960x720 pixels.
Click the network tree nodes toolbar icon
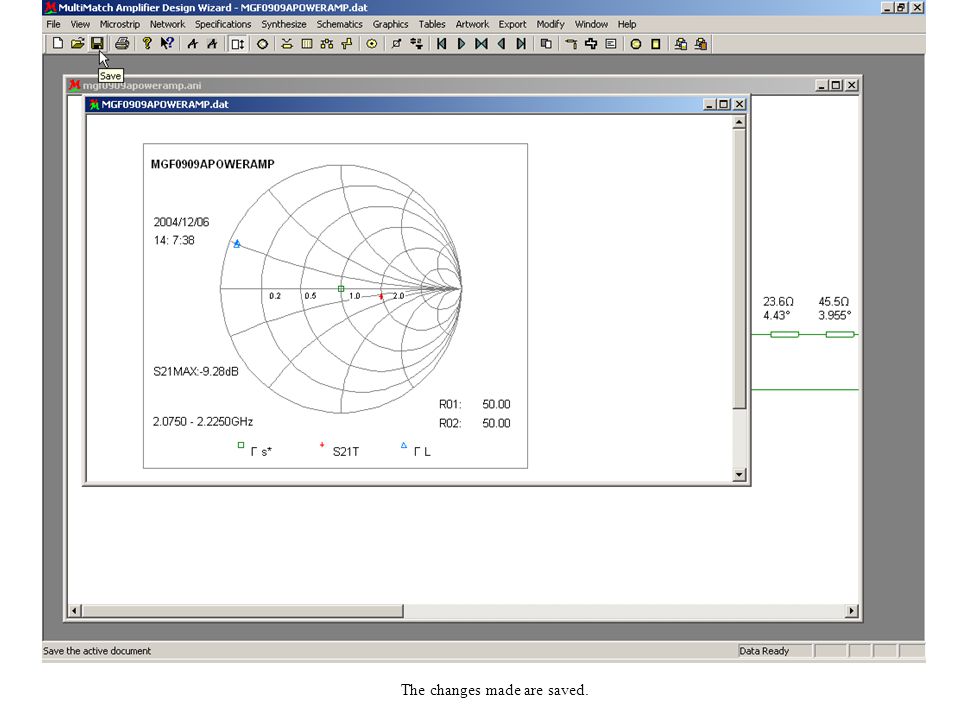pos(327,43)
